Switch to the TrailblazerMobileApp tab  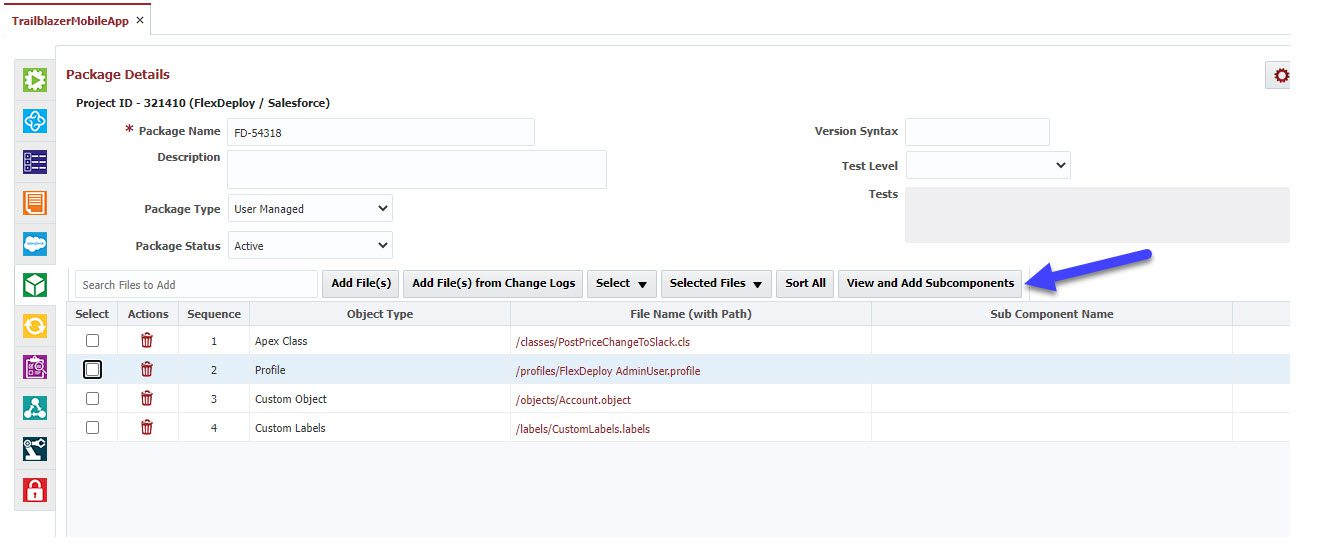pyautogui.click(x=70, y=20)
